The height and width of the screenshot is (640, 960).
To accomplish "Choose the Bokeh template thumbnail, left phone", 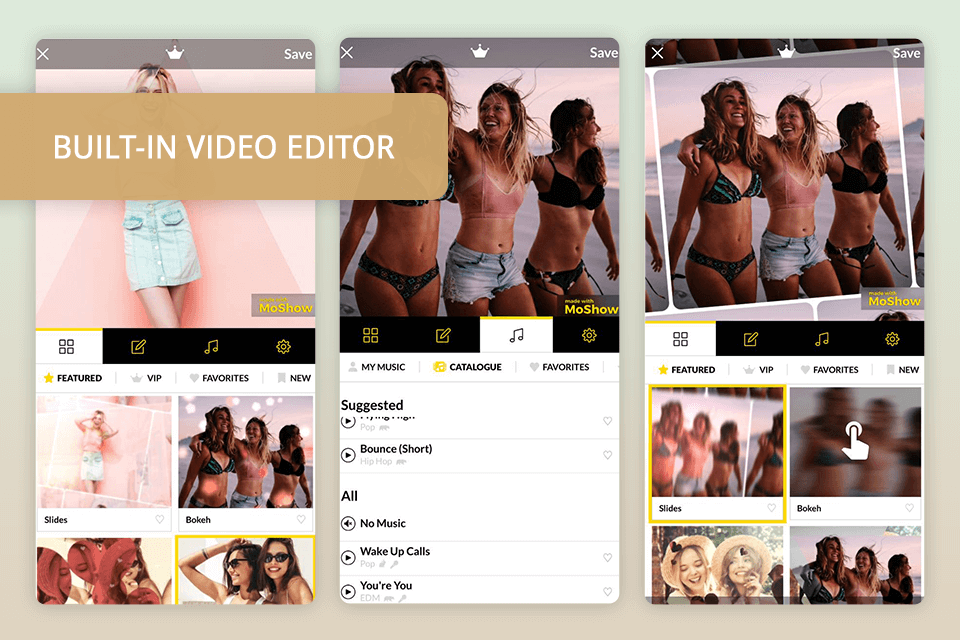I will point(246,452).
